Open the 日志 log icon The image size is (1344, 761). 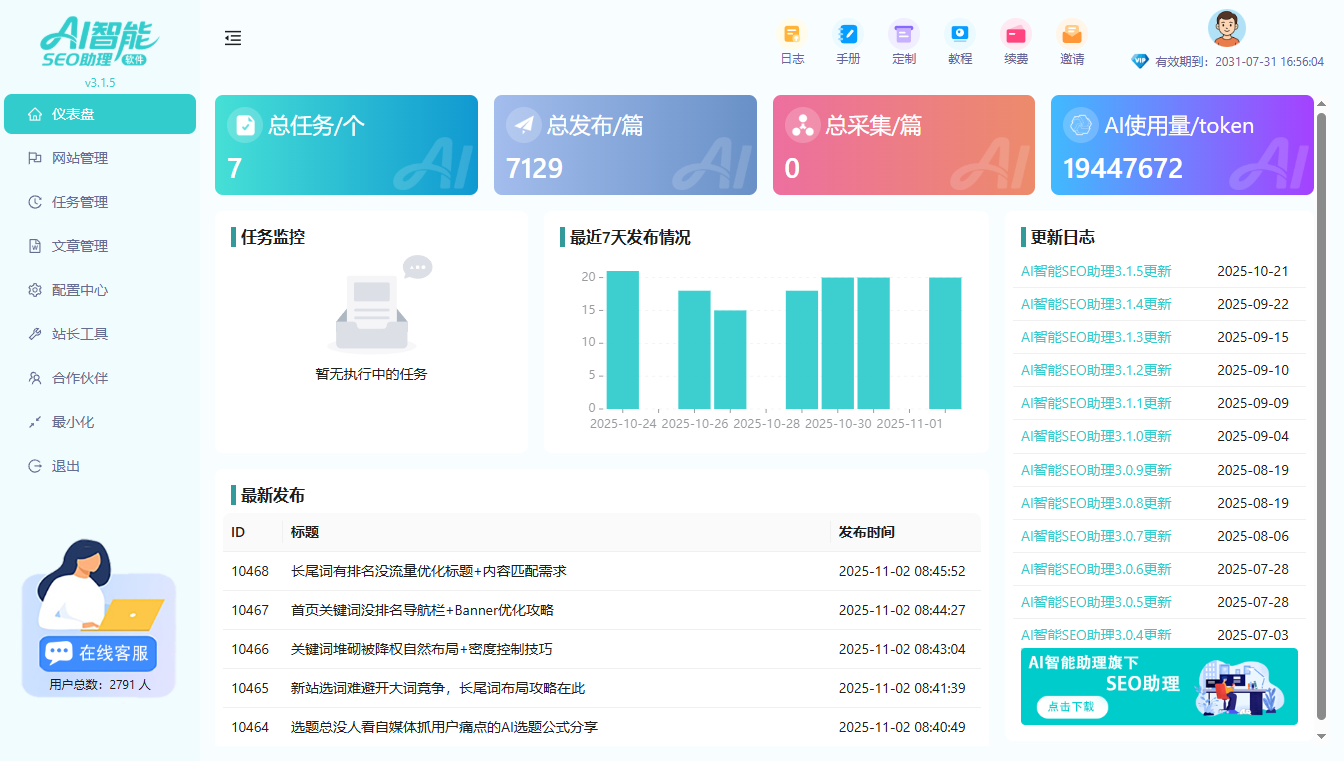click(792, 34)
